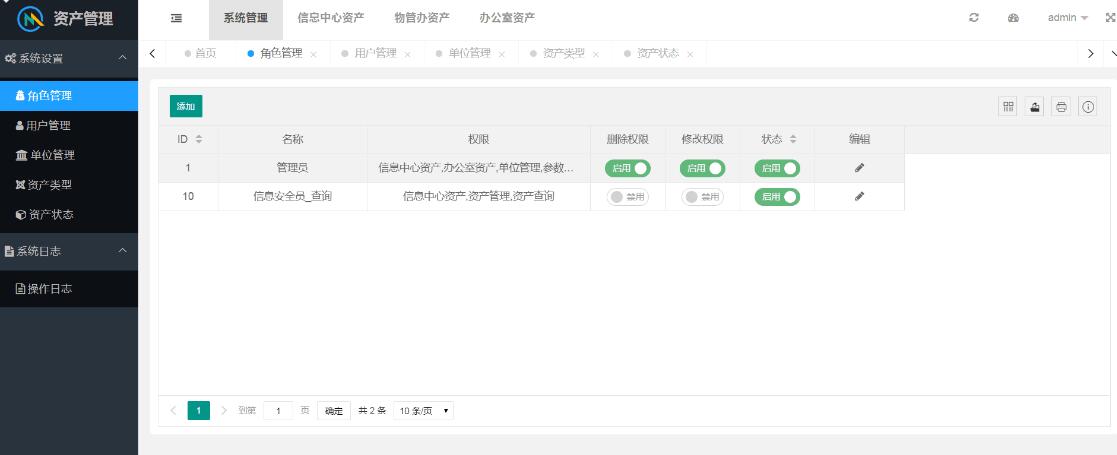Viewport: 1117px width, 455px height.
Task: Click the table export icon
Action: (1035, 106)
